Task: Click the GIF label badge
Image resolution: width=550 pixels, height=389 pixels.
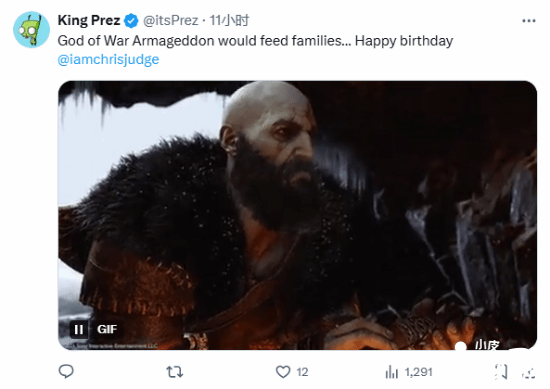Action: pos(107,329)
